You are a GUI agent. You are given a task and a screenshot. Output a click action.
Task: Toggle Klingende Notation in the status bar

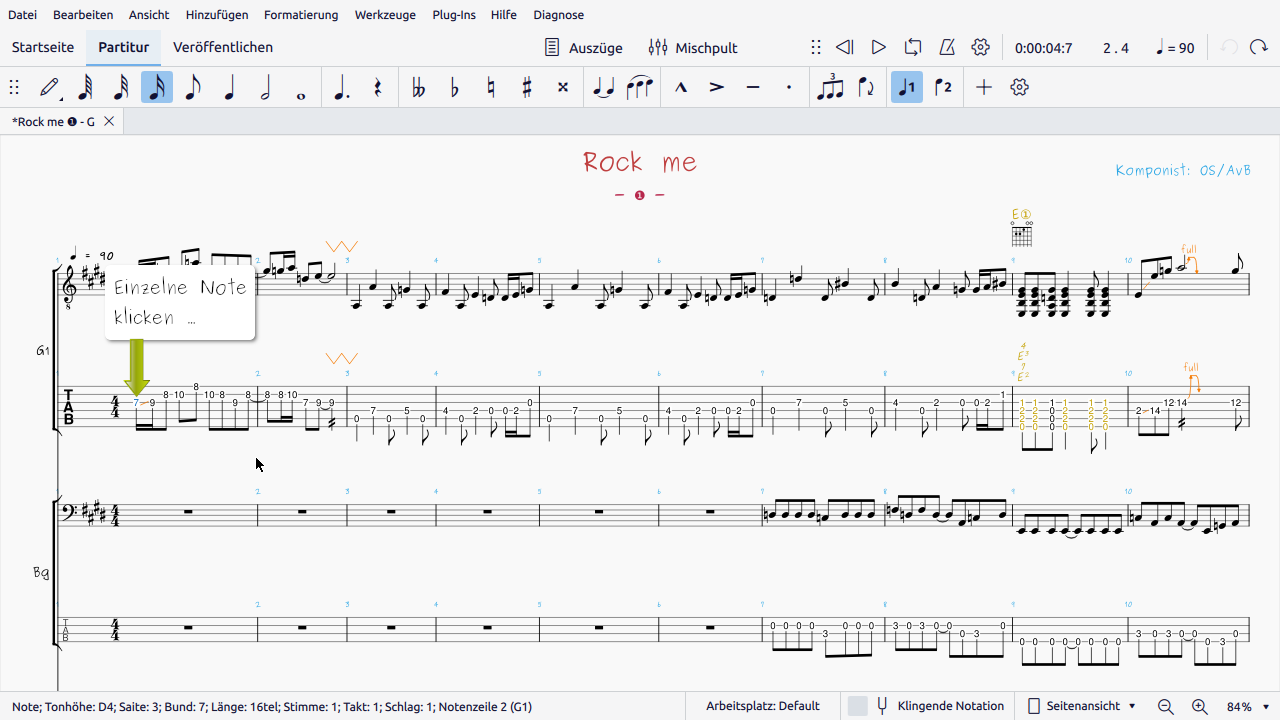click(x=940, y=706)
